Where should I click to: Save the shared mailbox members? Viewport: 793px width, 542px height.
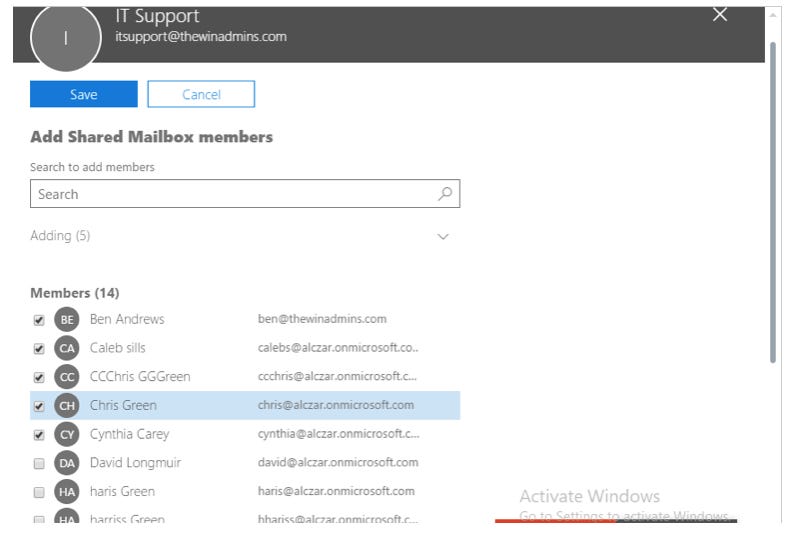[x=83, y=94]
